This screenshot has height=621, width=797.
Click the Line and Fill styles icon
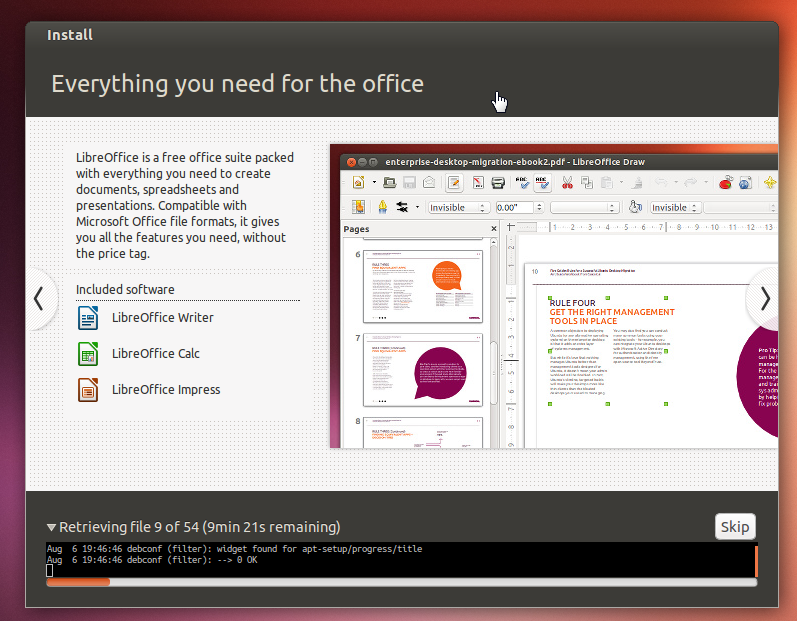(x=358, y=207)
